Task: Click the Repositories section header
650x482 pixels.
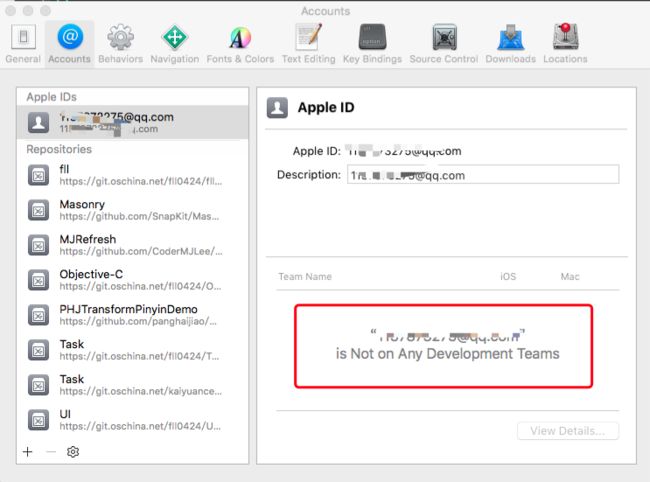Action: coord(59,149)
